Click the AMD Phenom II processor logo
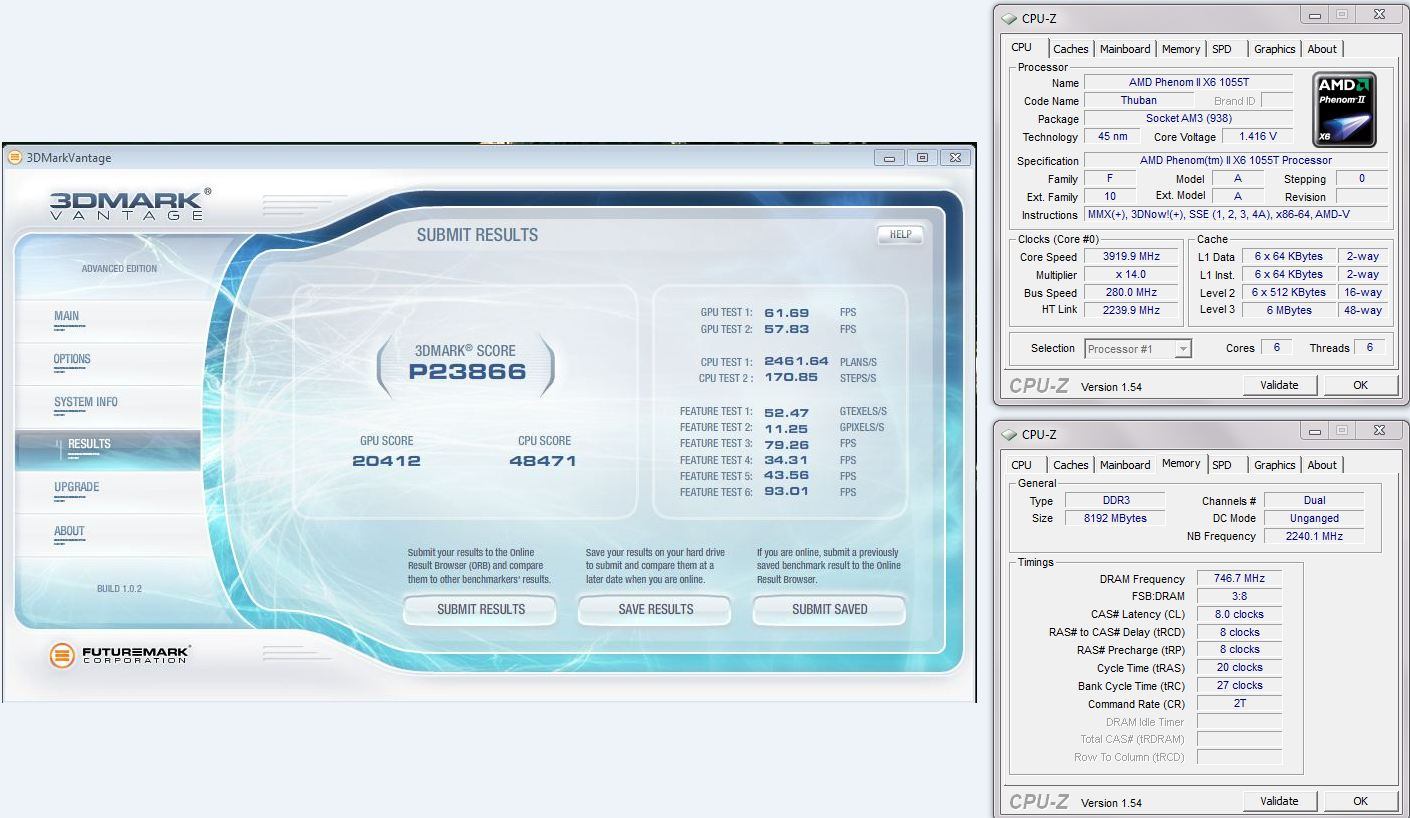 coord(1344,109)
